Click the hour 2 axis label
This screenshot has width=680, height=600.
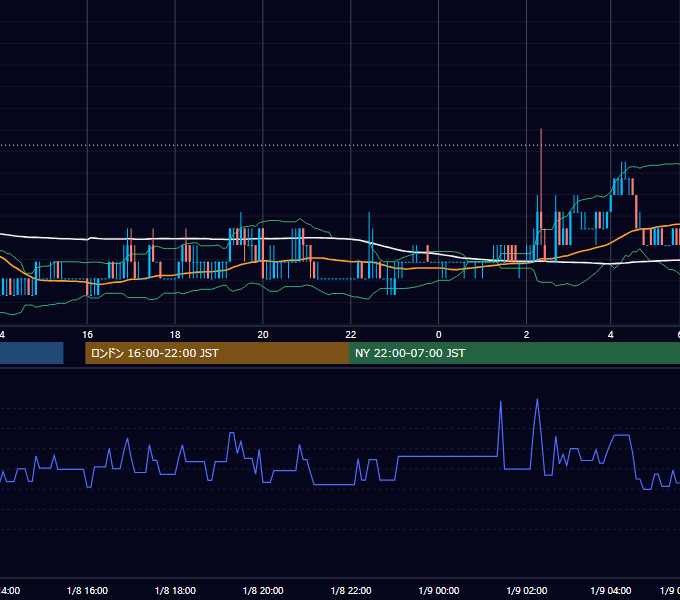(x=526, y=335)
